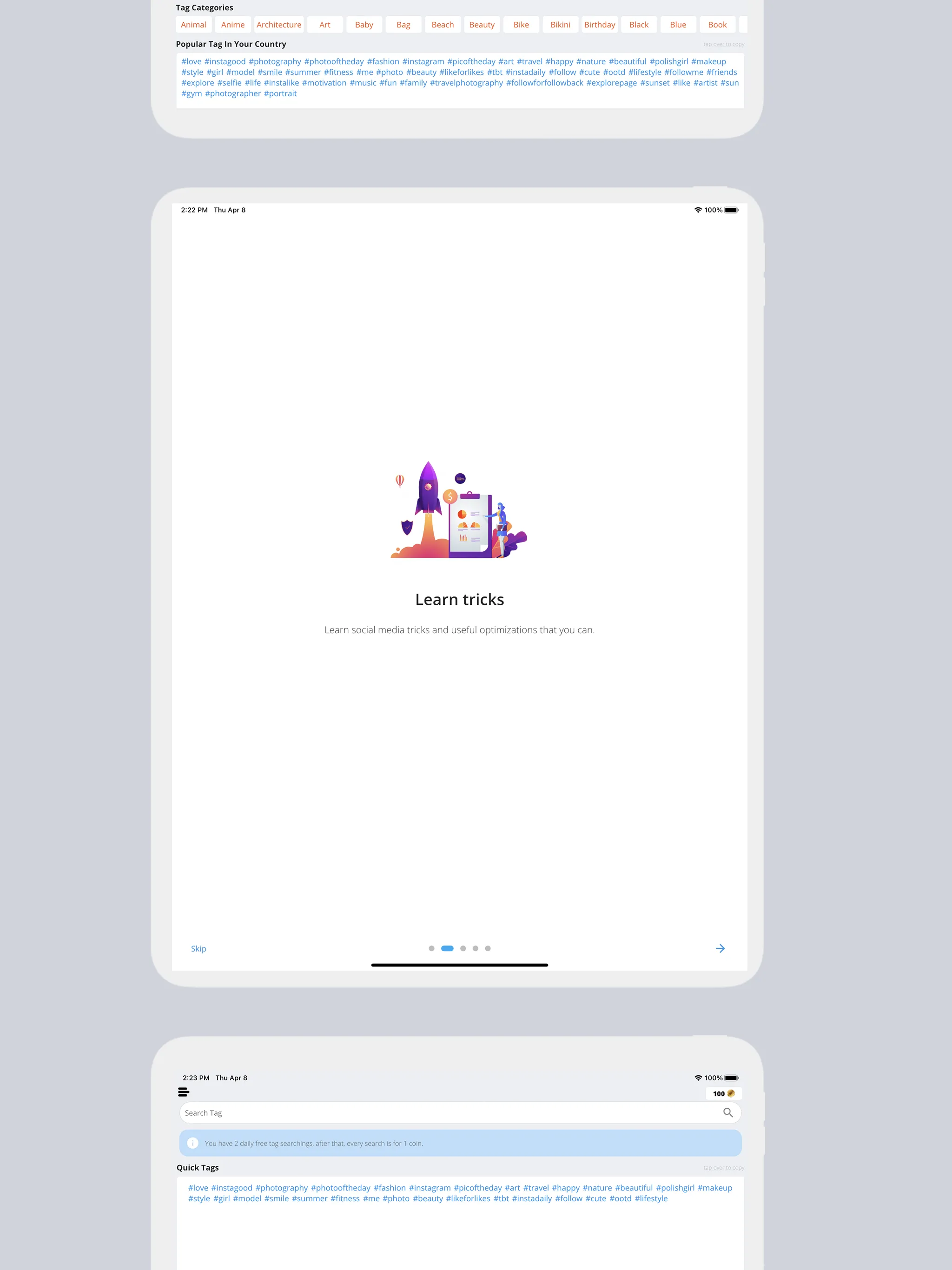Select the Beauty tag category tab
This screenshot has width=952, height=1270.
tap(481, 25)
